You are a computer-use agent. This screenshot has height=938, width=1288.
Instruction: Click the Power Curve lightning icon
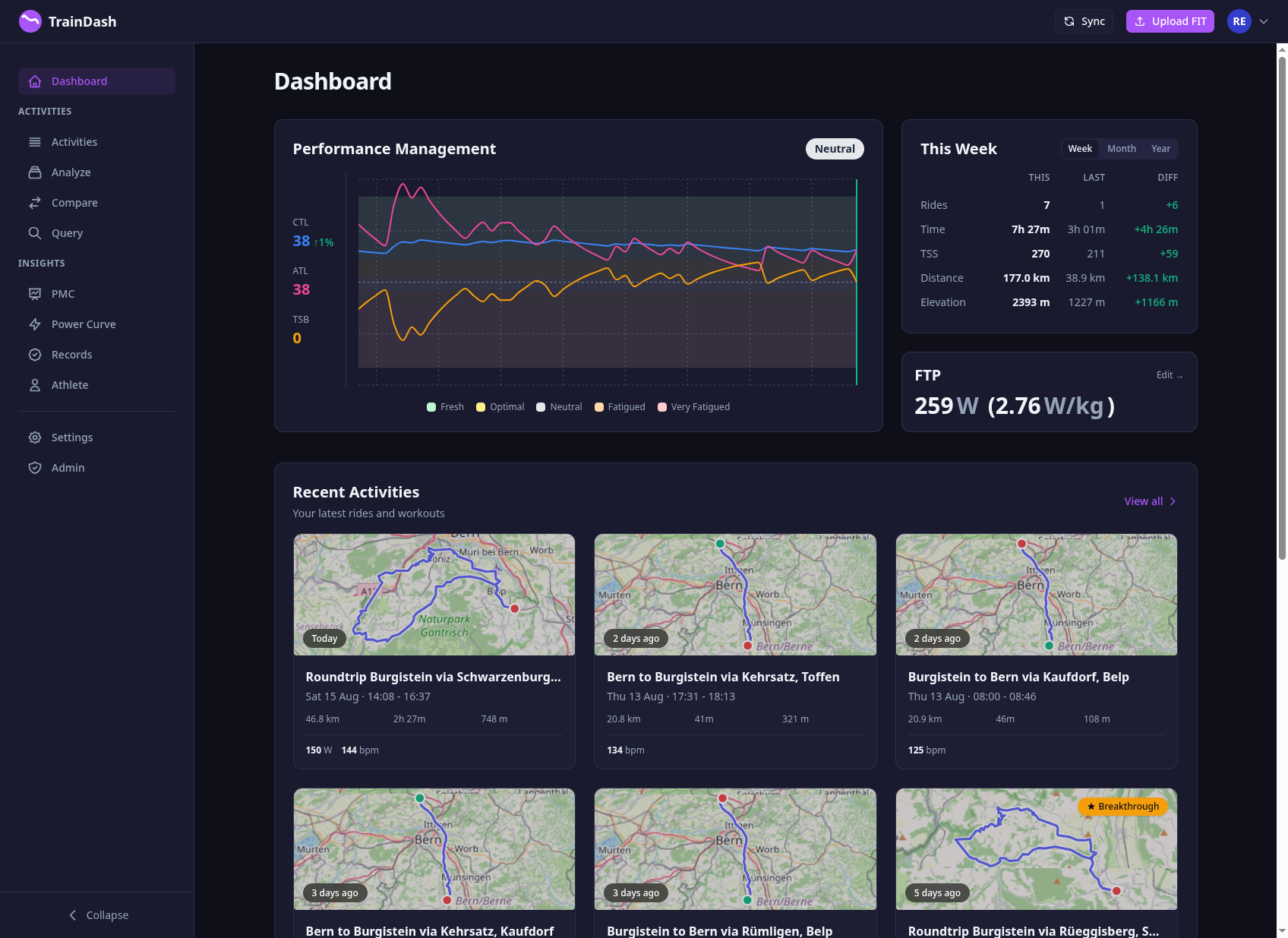[x=35, y=324]
